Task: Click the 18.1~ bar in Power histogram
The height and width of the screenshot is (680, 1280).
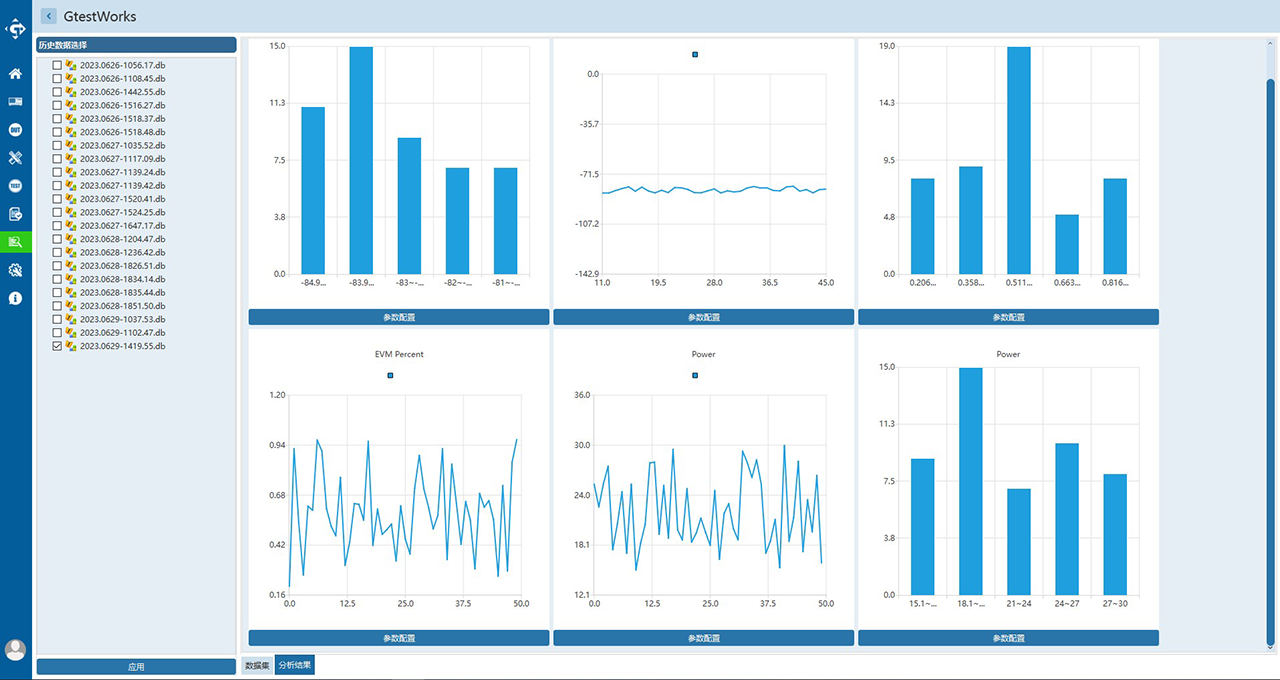Action: tap(971, 481)
